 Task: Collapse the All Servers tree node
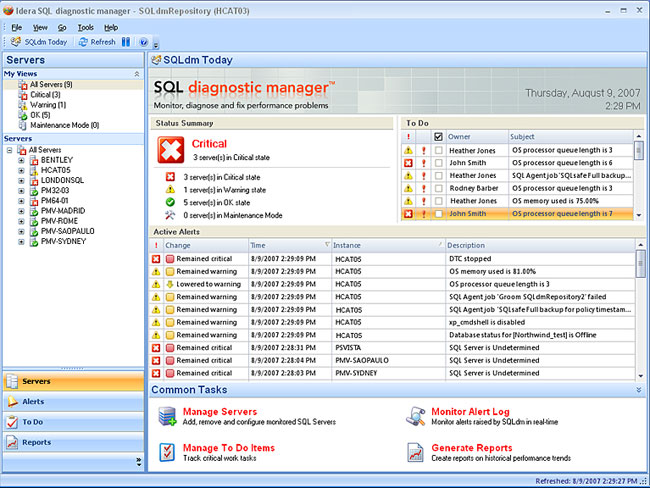tap(10, 150)
